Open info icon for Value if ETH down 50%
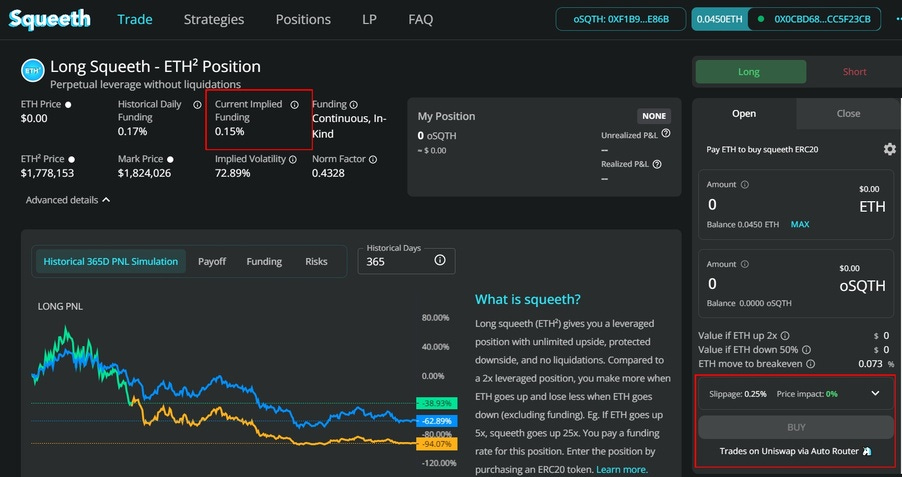 807,350
